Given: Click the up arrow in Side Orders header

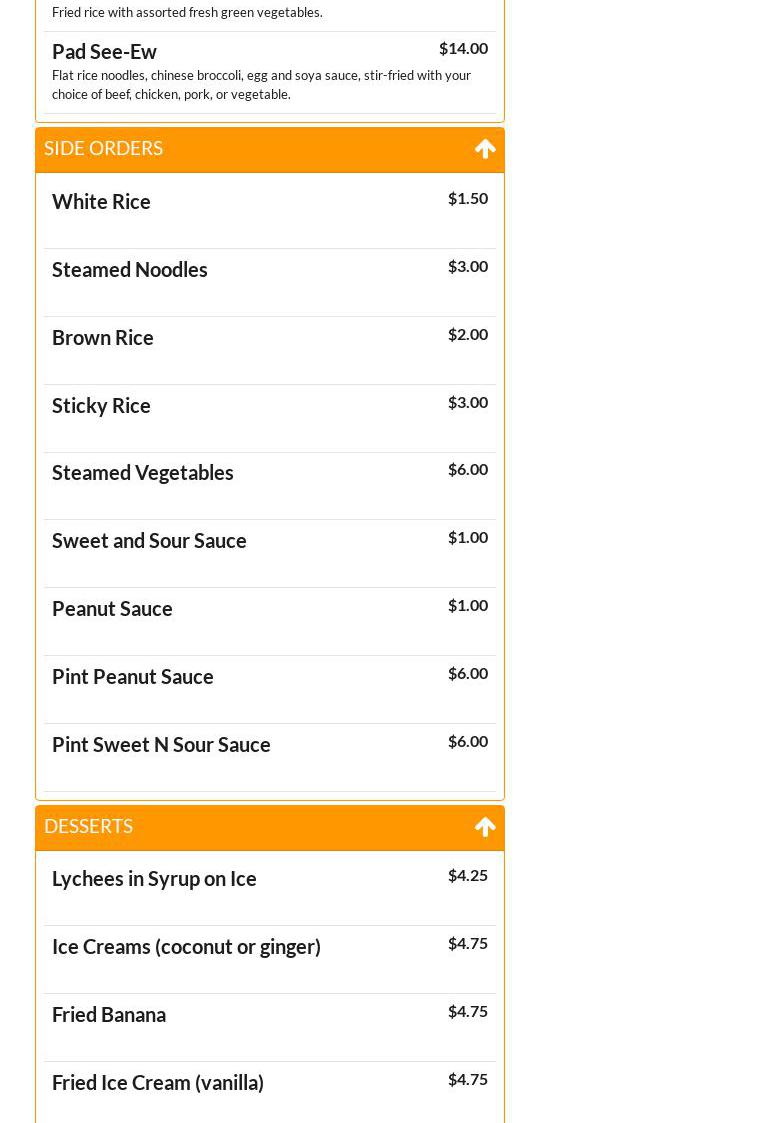Looking at the screenshot, I should 485,149.
